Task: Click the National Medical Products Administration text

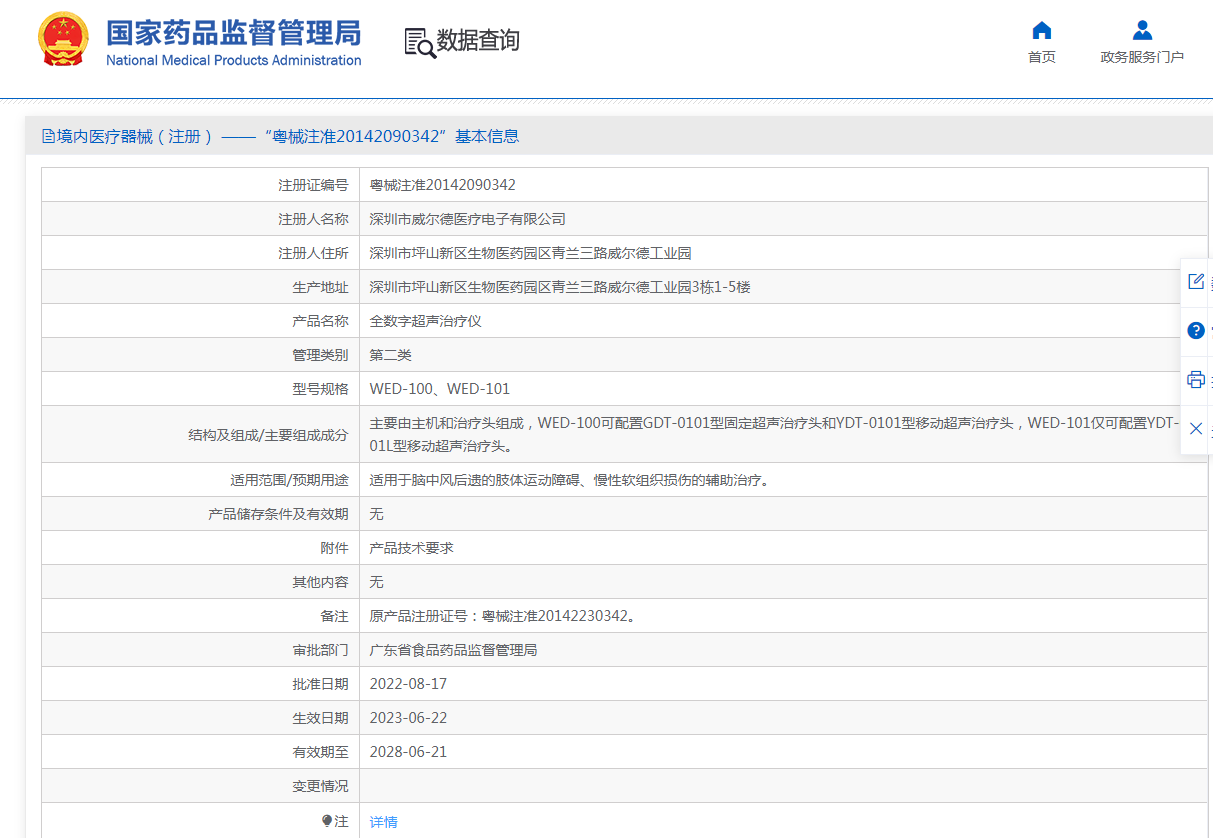Action: [234, 60]
